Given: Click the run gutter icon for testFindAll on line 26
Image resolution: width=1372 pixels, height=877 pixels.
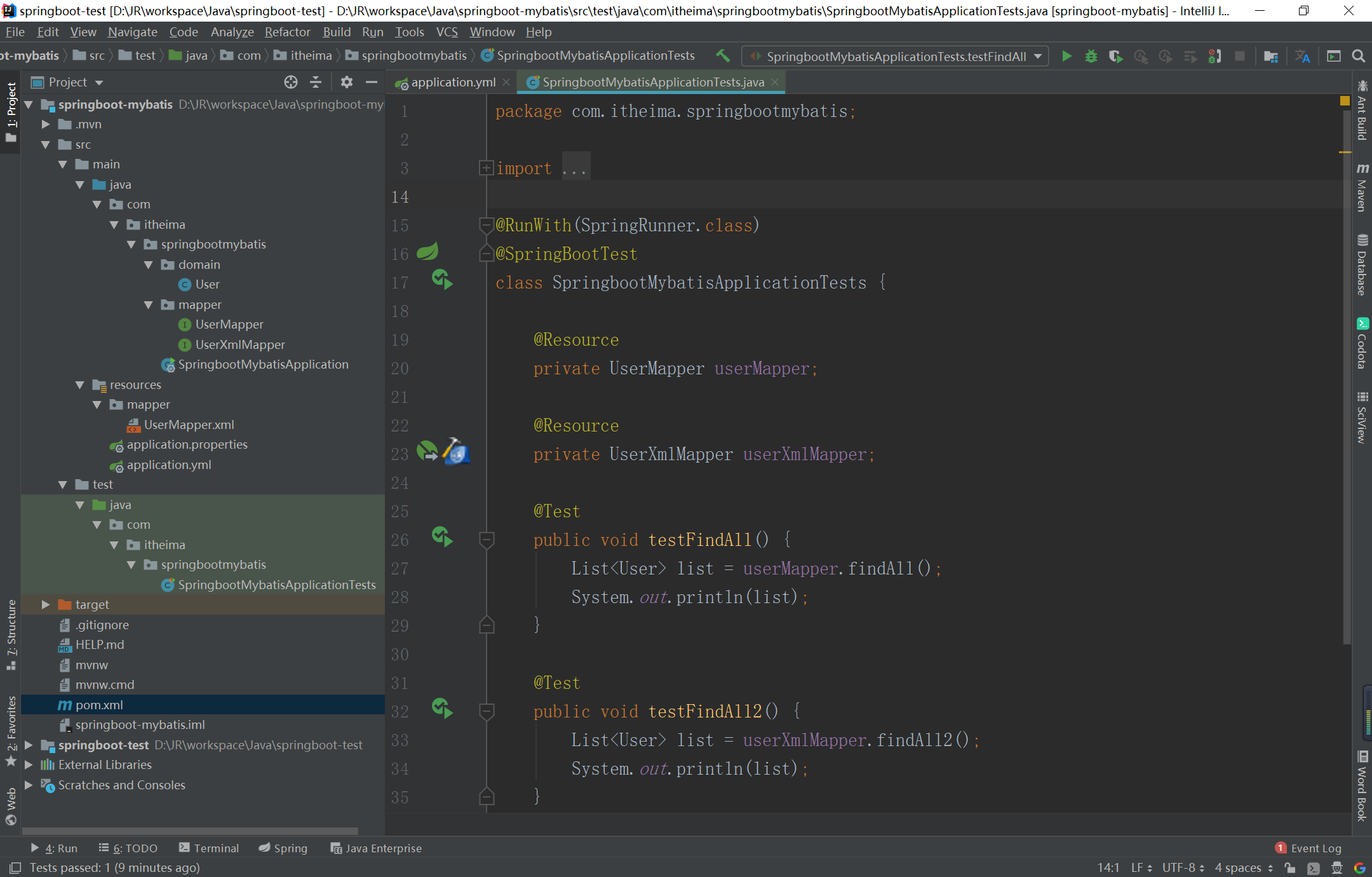Looking at the screenshot, I should point(442,537).
